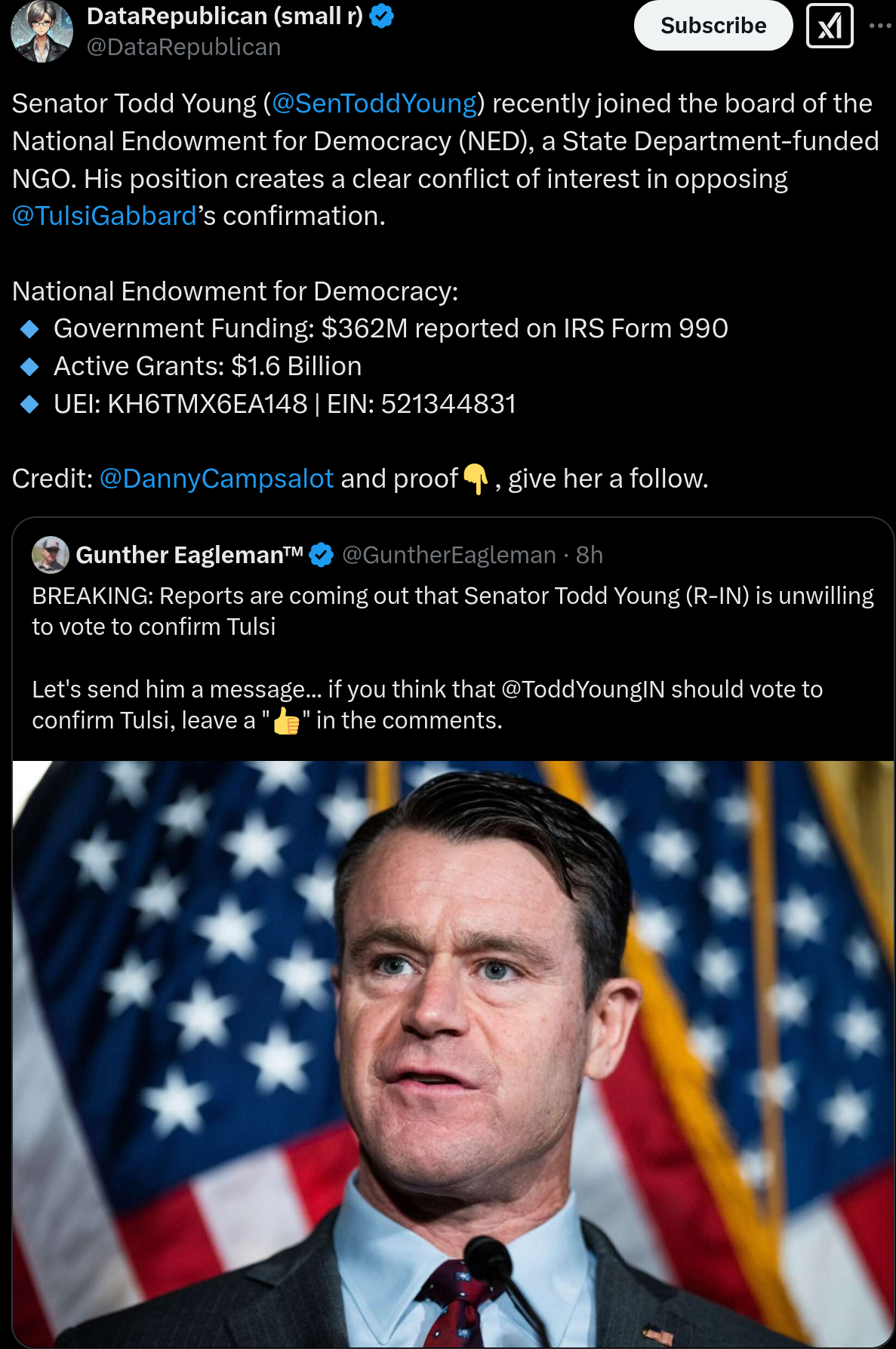Viewport: 896px width, 1349px height.
Task: Click the @GuntherEagleman handle in quoted post
Action: 449,555
